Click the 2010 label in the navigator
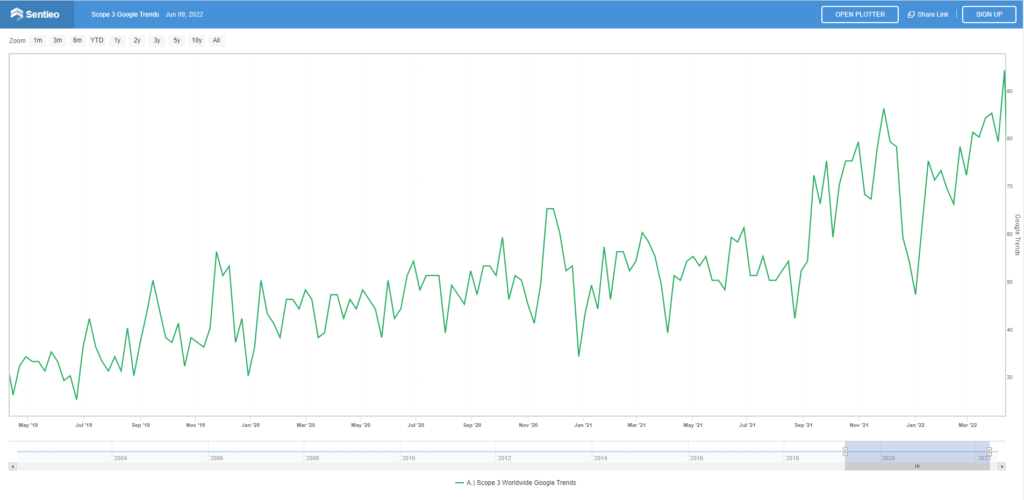The height and width of the screenshot is (500, 1024). (x=408, y=458)
